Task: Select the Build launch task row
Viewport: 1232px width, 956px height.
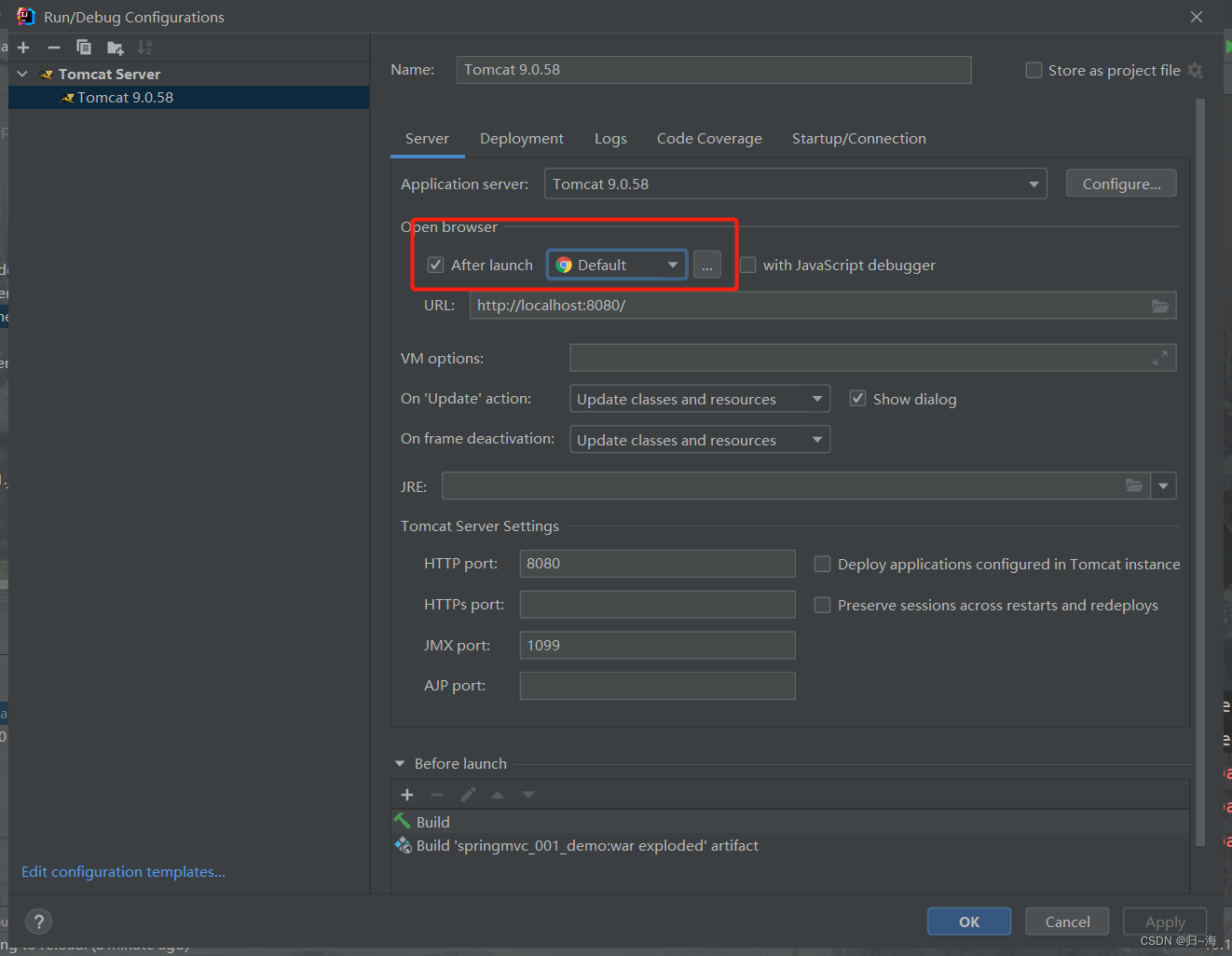Action: pyautogui.click(x=790, y=822)
